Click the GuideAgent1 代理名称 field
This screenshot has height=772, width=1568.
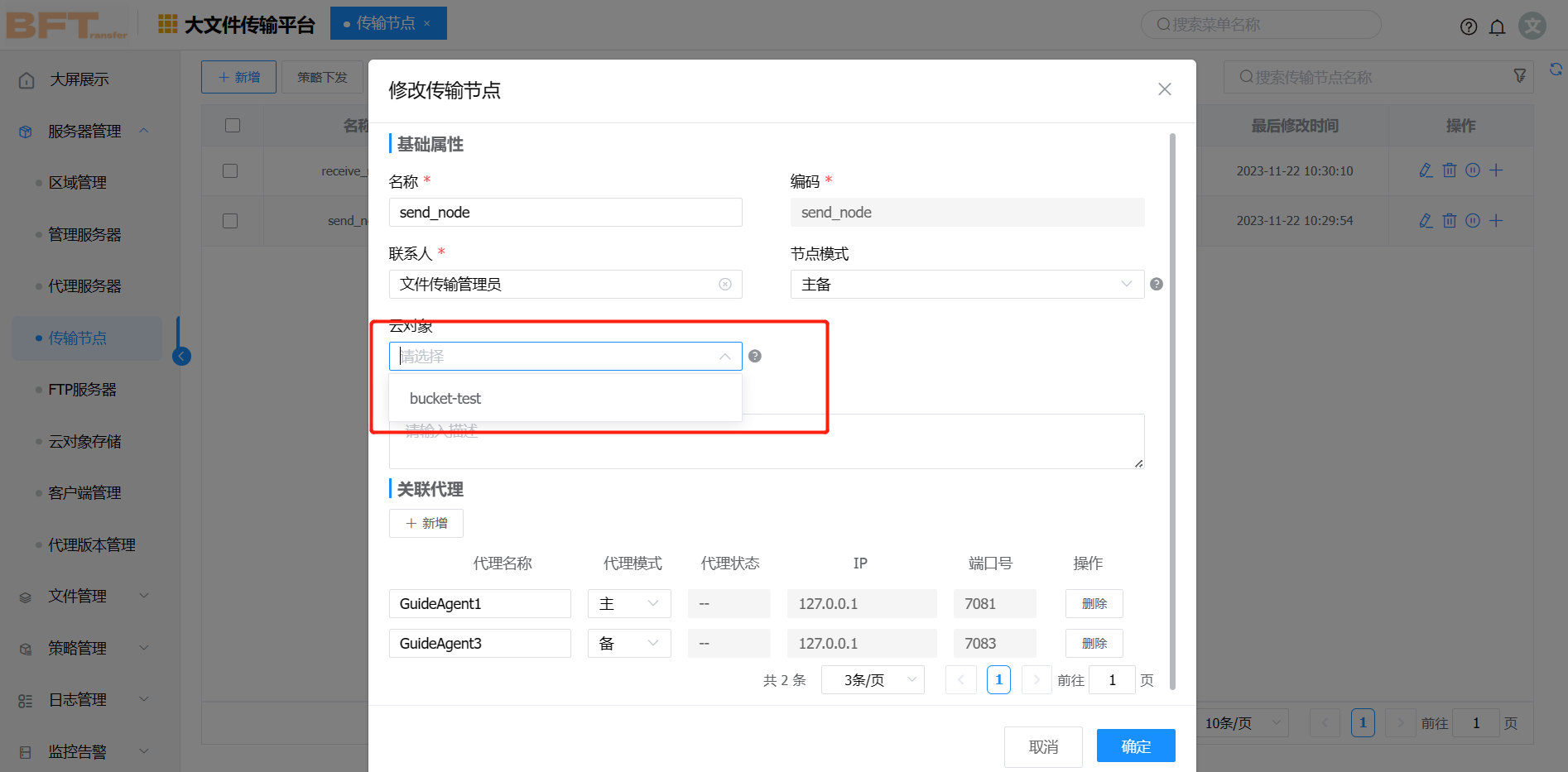point(480,603)
